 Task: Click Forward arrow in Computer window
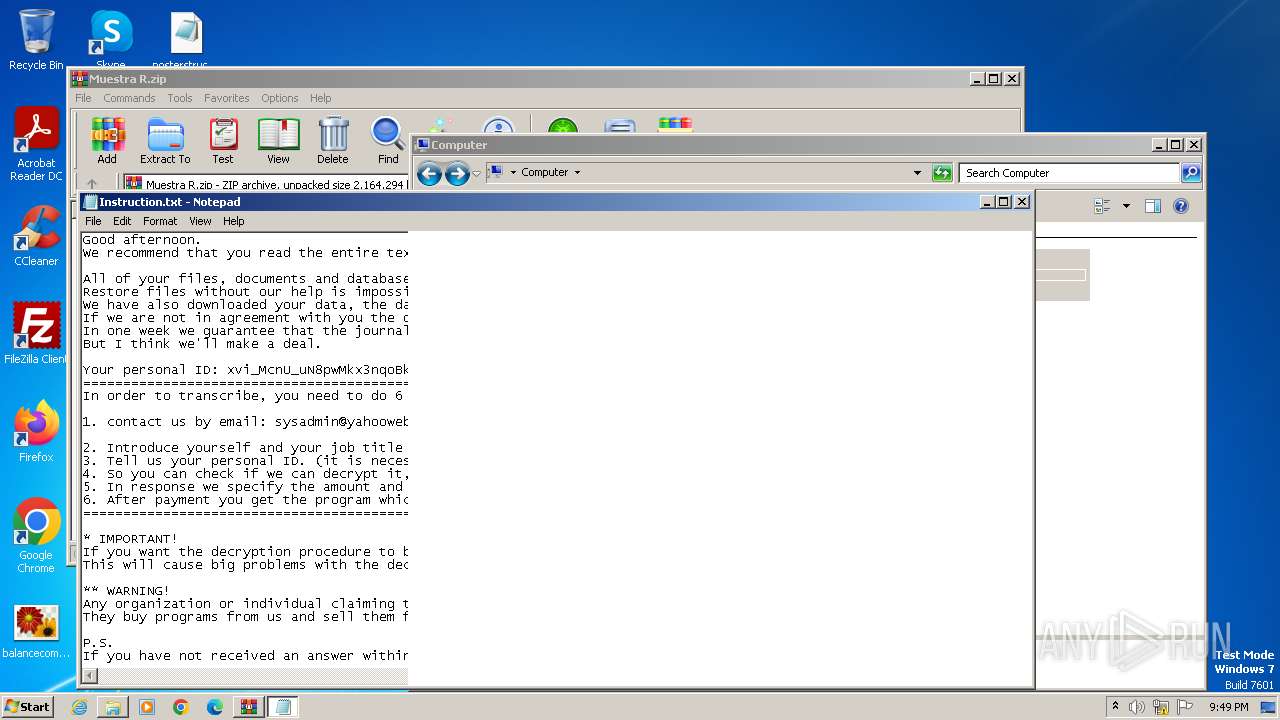pos(457,174)
